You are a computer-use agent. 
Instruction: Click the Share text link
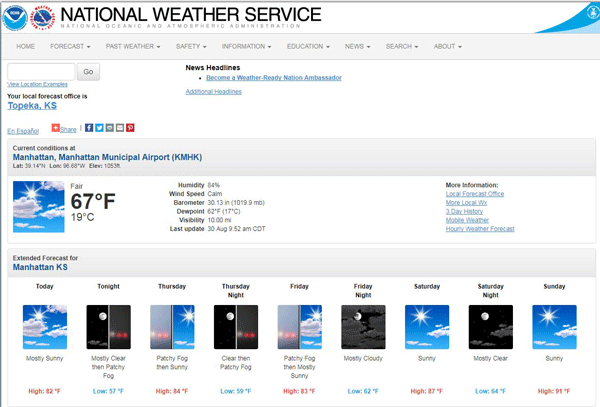click(x=68, y=130)
